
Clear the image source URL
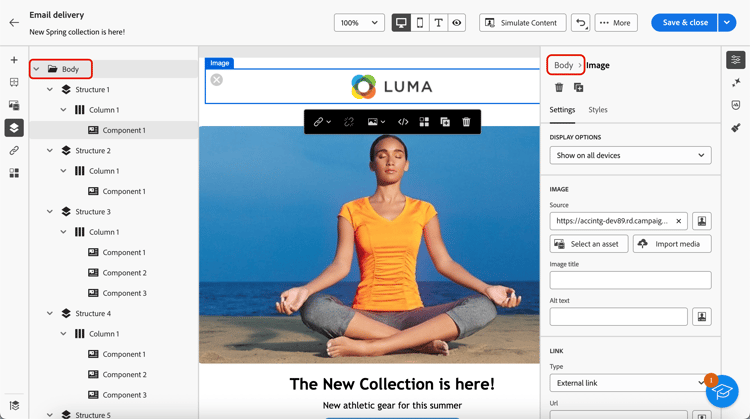tap(678, 221)
